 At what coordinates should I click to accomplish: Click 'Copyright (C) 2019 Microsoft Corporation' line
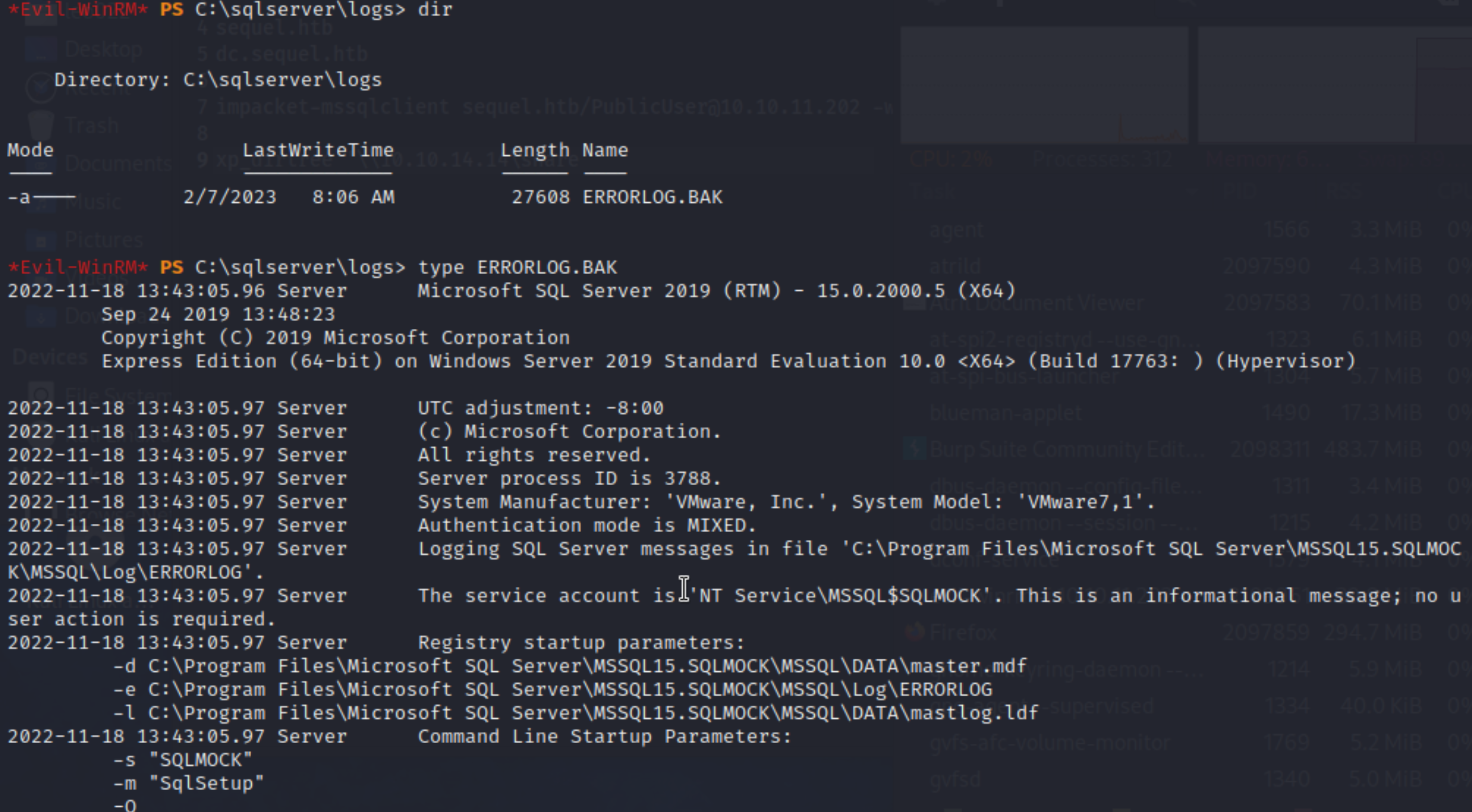(x=336, y=338)
